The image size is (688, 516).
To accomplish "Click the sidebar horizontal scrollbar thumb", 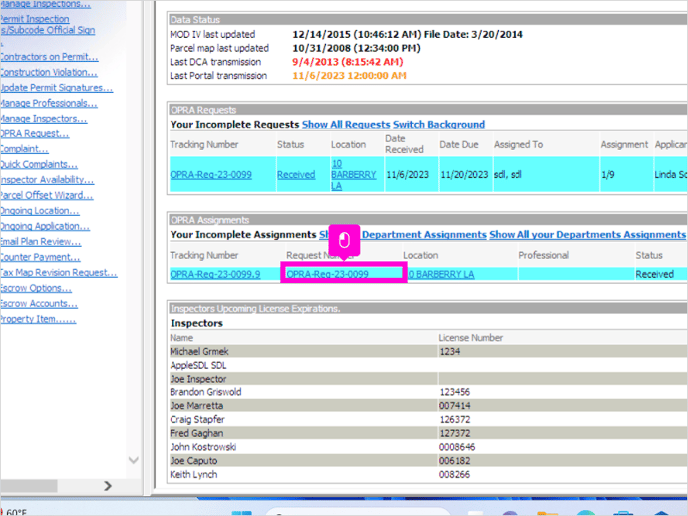I will tap(29, 486).
